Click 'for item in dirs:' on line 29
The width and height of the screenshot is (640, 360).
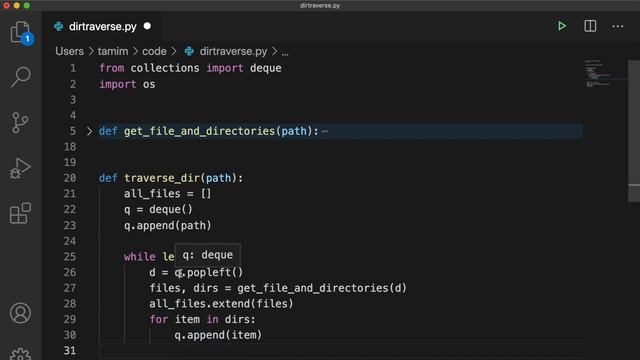click(x=202, y=319)
